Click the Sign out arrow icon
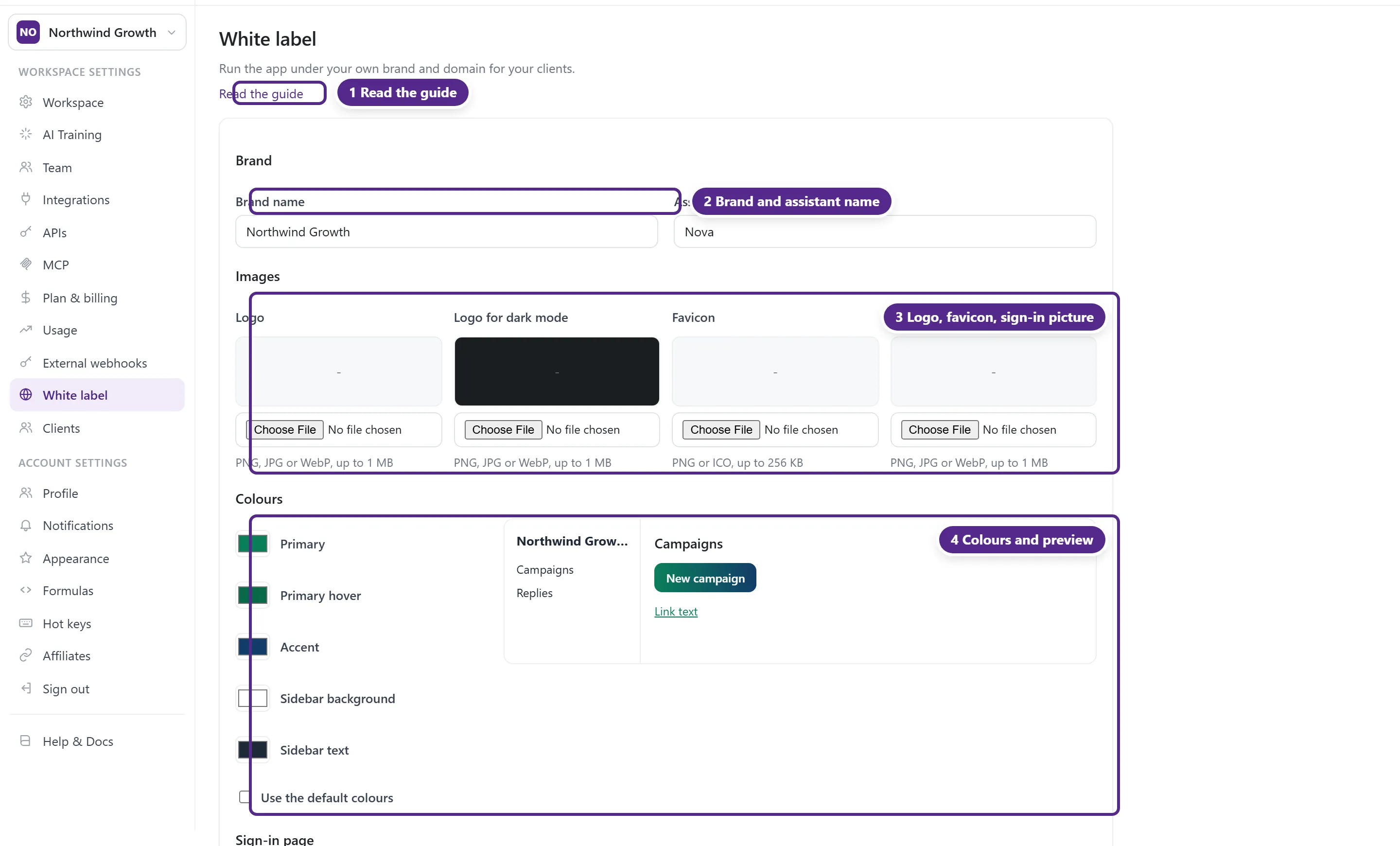Image resolution: width=1400 pixels, height=846 pixels. pyautogui.click(x=26, y=688)
